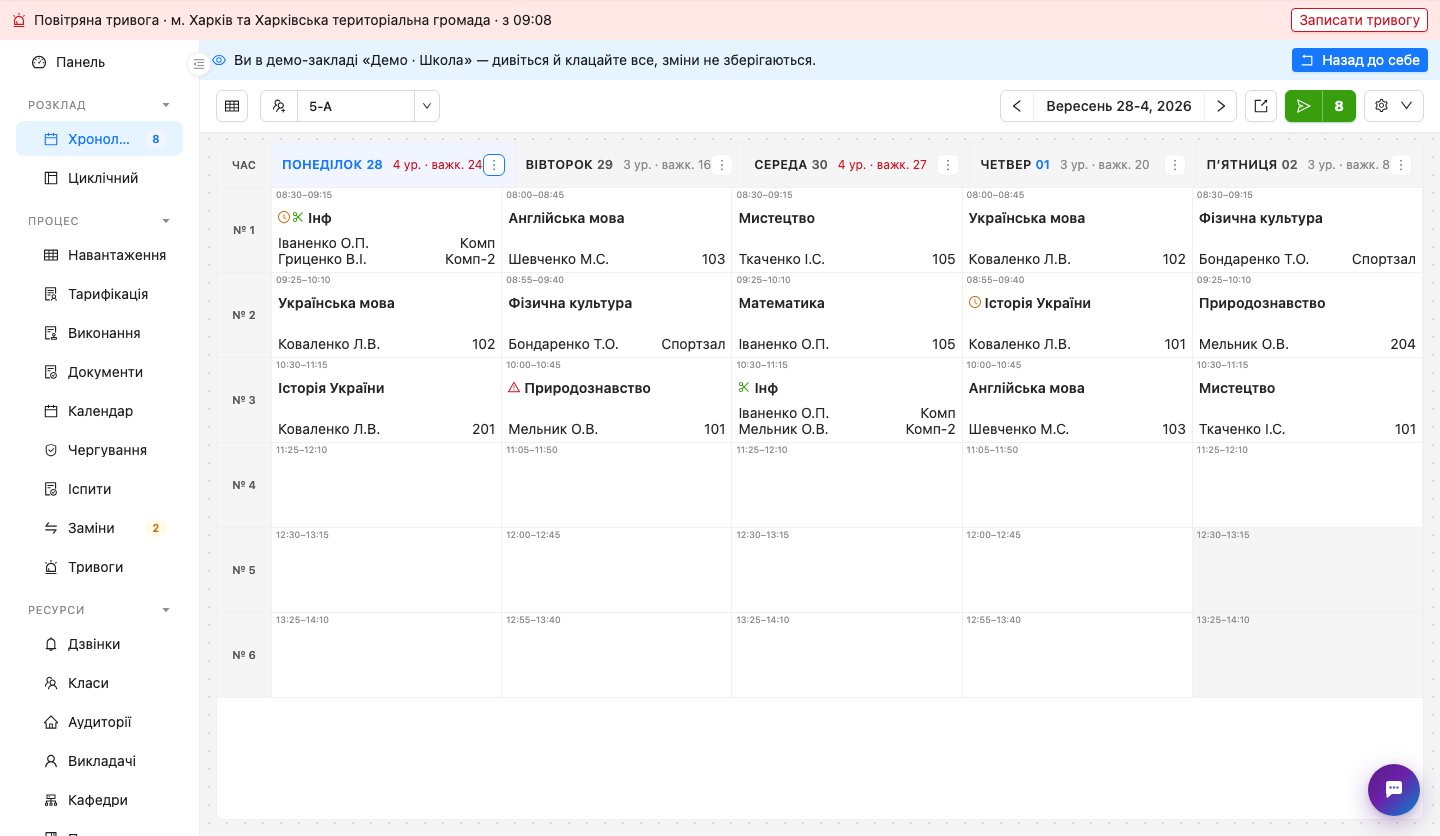This screenshot has width=1440, height=836.
Task: Switch to Хронологічний schedule view
Action: coord(99,139)
